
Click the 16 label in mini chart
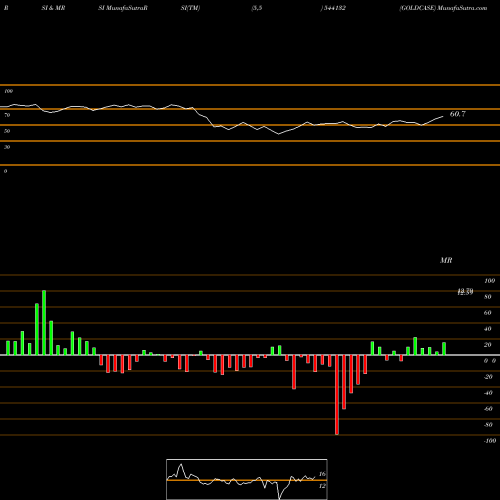(322, 474)
